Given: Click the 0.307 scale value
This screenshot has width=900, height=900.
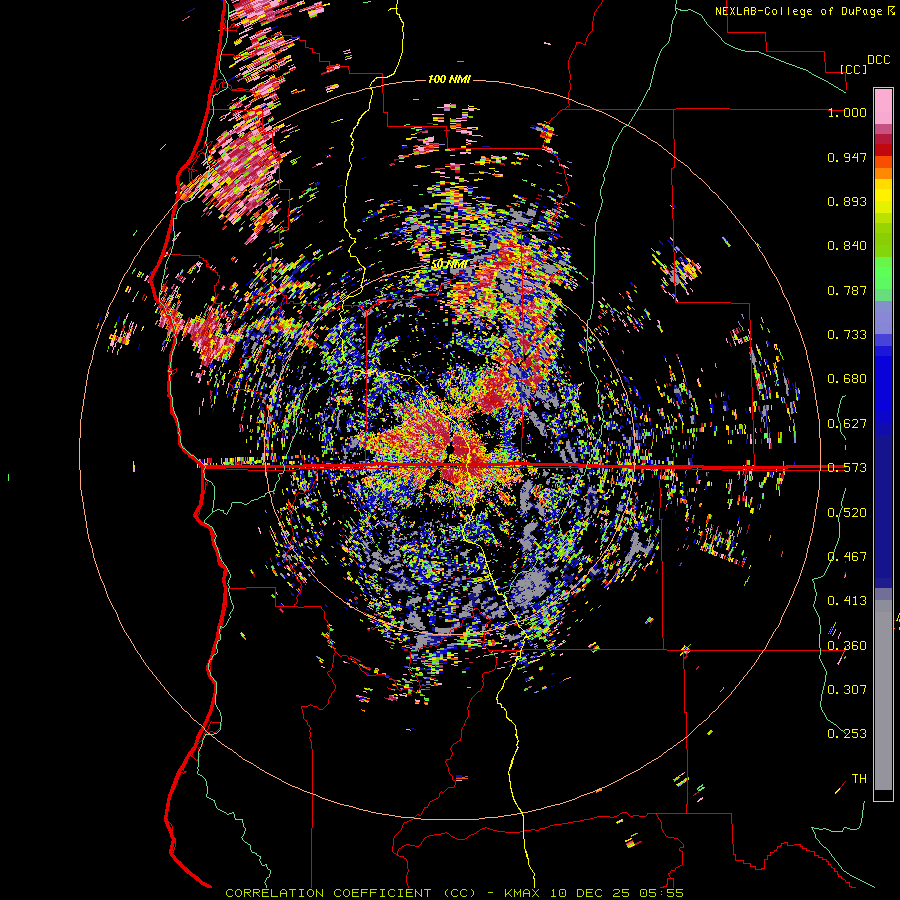Looking at the screenshot, I should (x=847, y=690).
